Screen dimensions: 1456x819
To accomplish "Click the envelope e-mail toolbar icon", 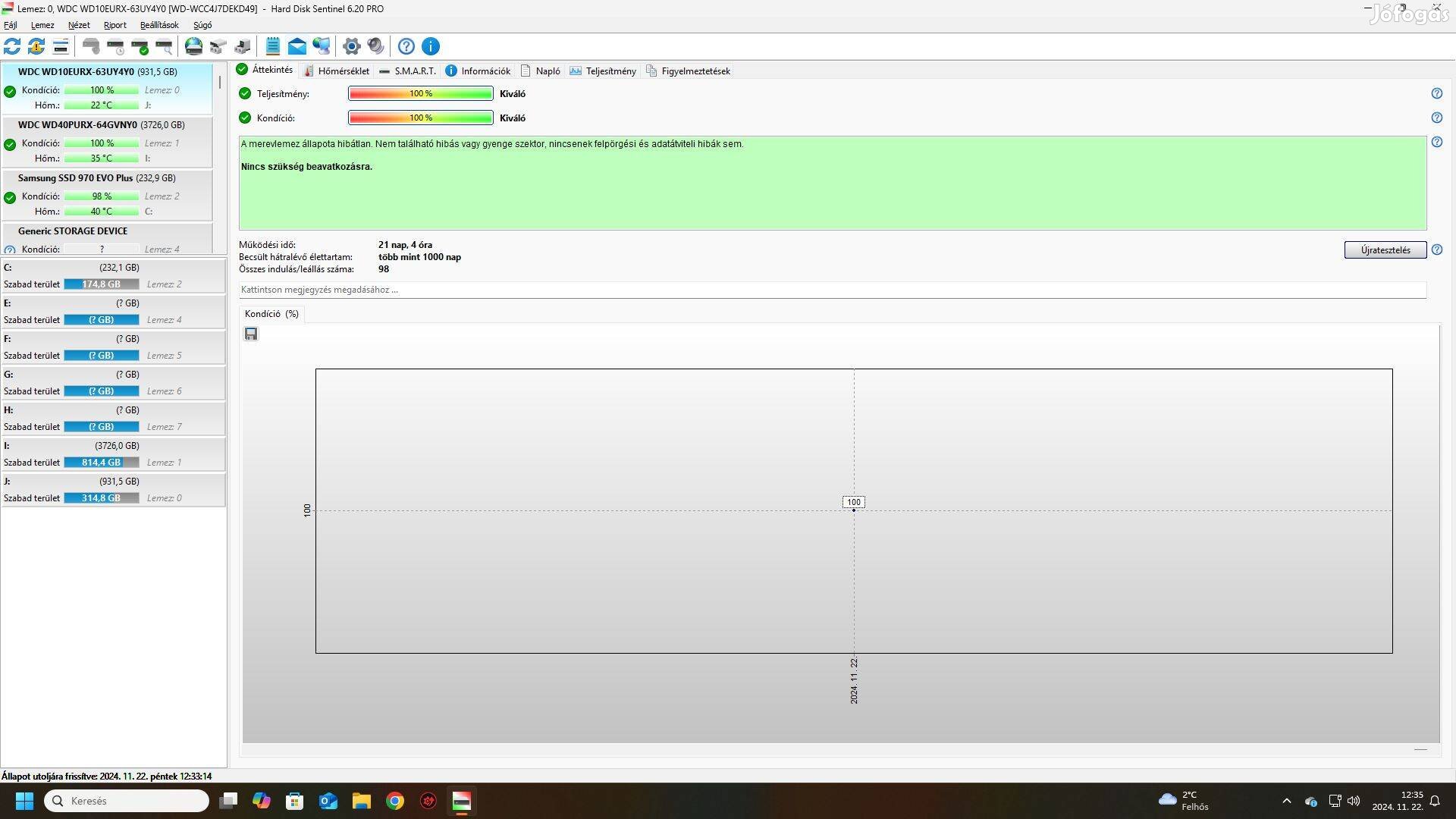I will 297,46.
